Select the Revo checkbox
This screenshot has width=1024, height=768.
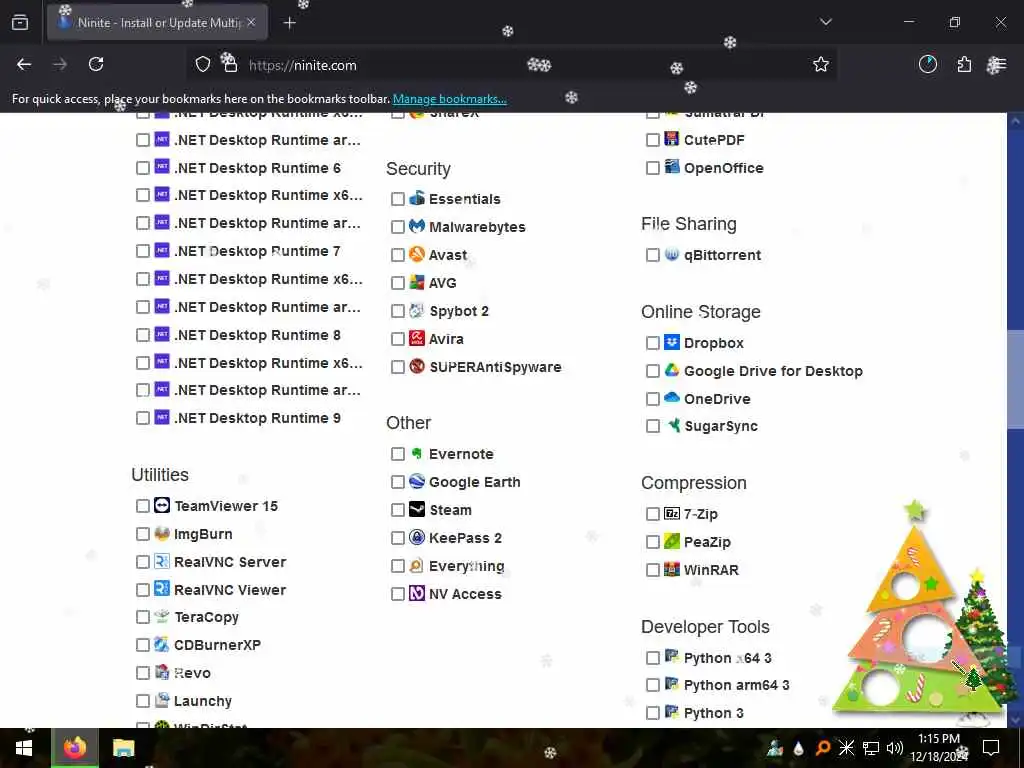click(x=142, y=673)
